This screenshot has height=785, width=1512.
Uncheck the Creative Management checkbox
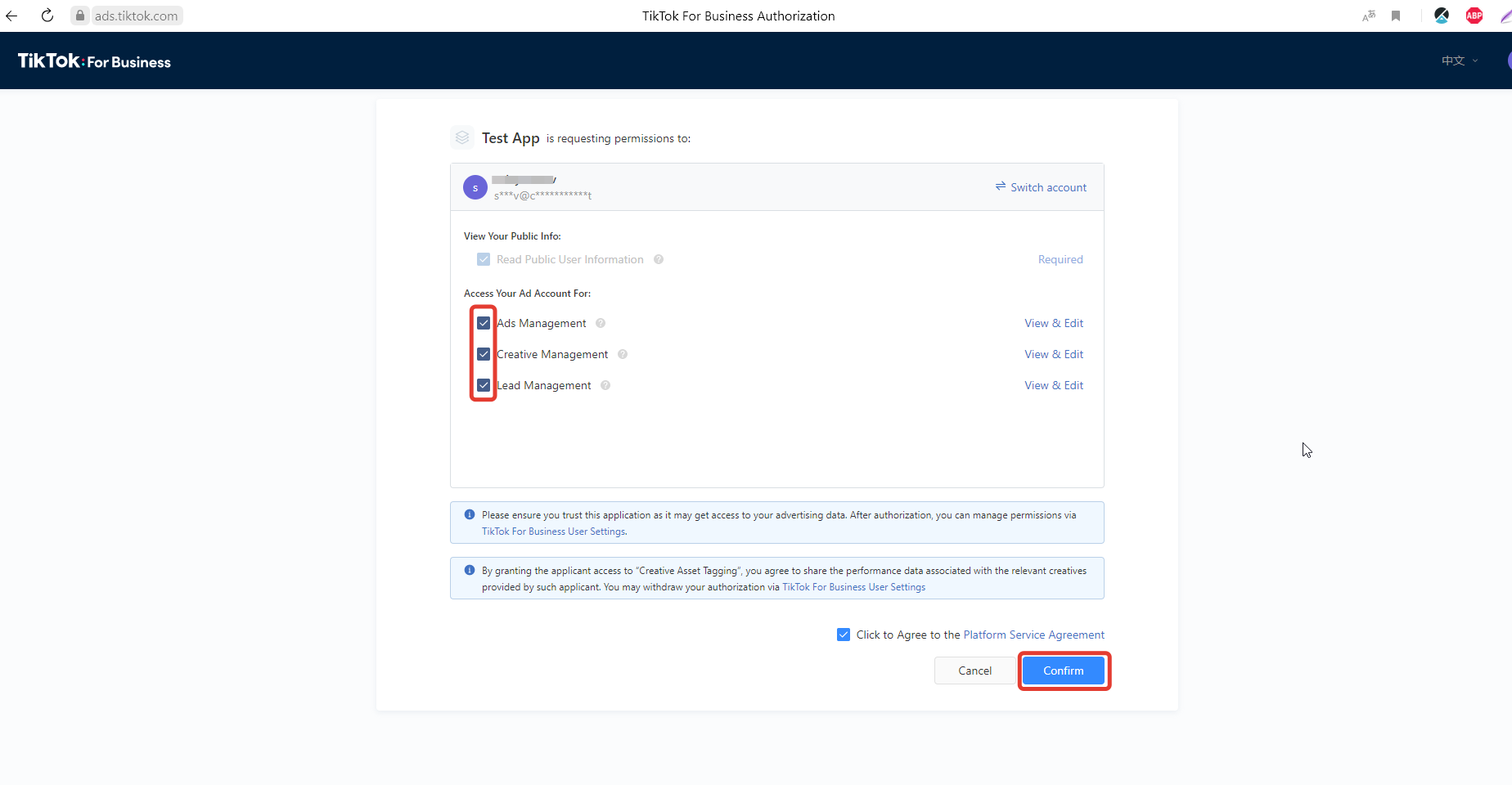coord(484,354)
